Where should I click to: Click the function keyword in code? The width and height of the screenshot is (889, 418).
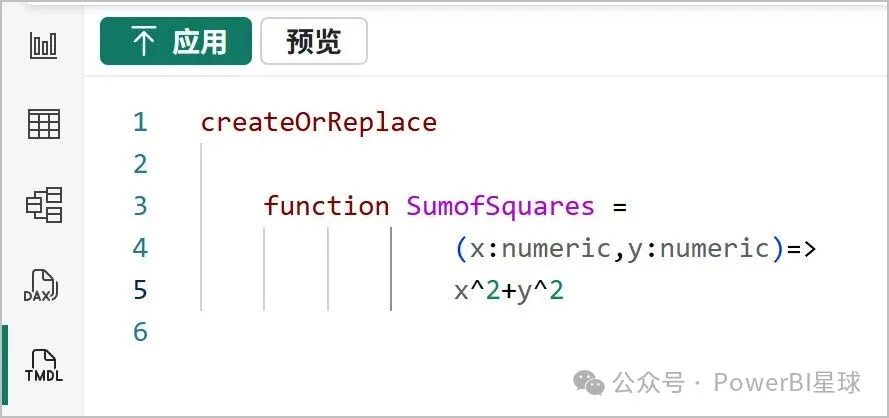tap(326, 206)
